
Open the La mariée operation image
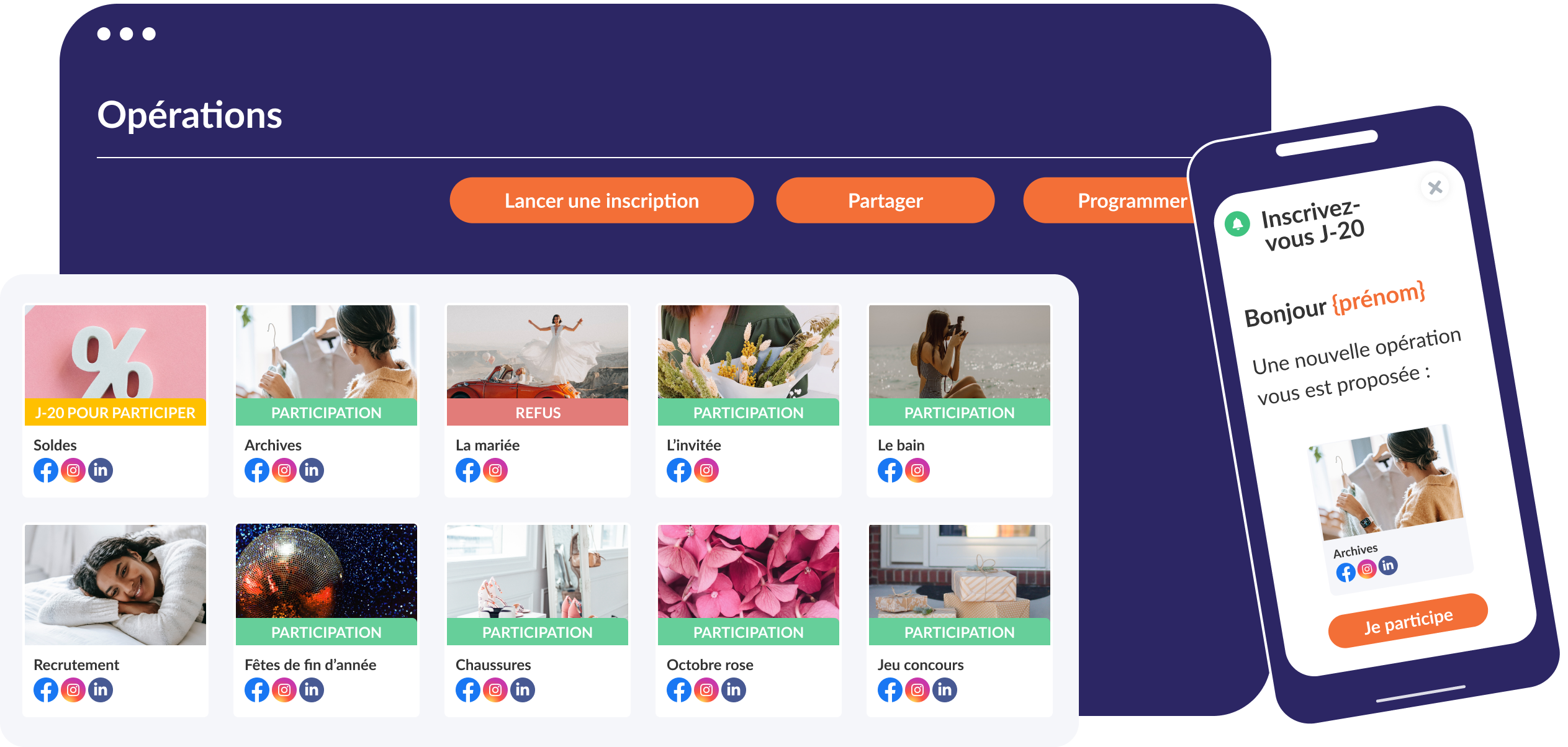click(x=538, y=351)
